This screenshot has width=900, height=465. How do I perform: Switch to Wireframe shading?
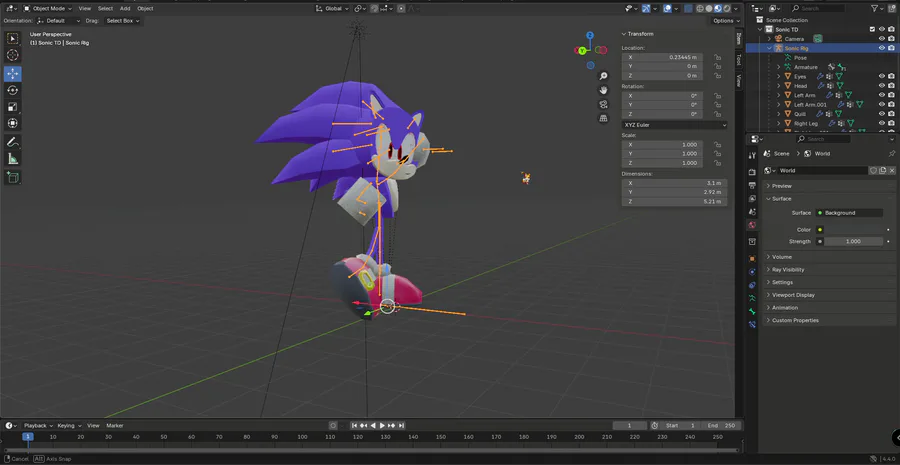point(701,9)
